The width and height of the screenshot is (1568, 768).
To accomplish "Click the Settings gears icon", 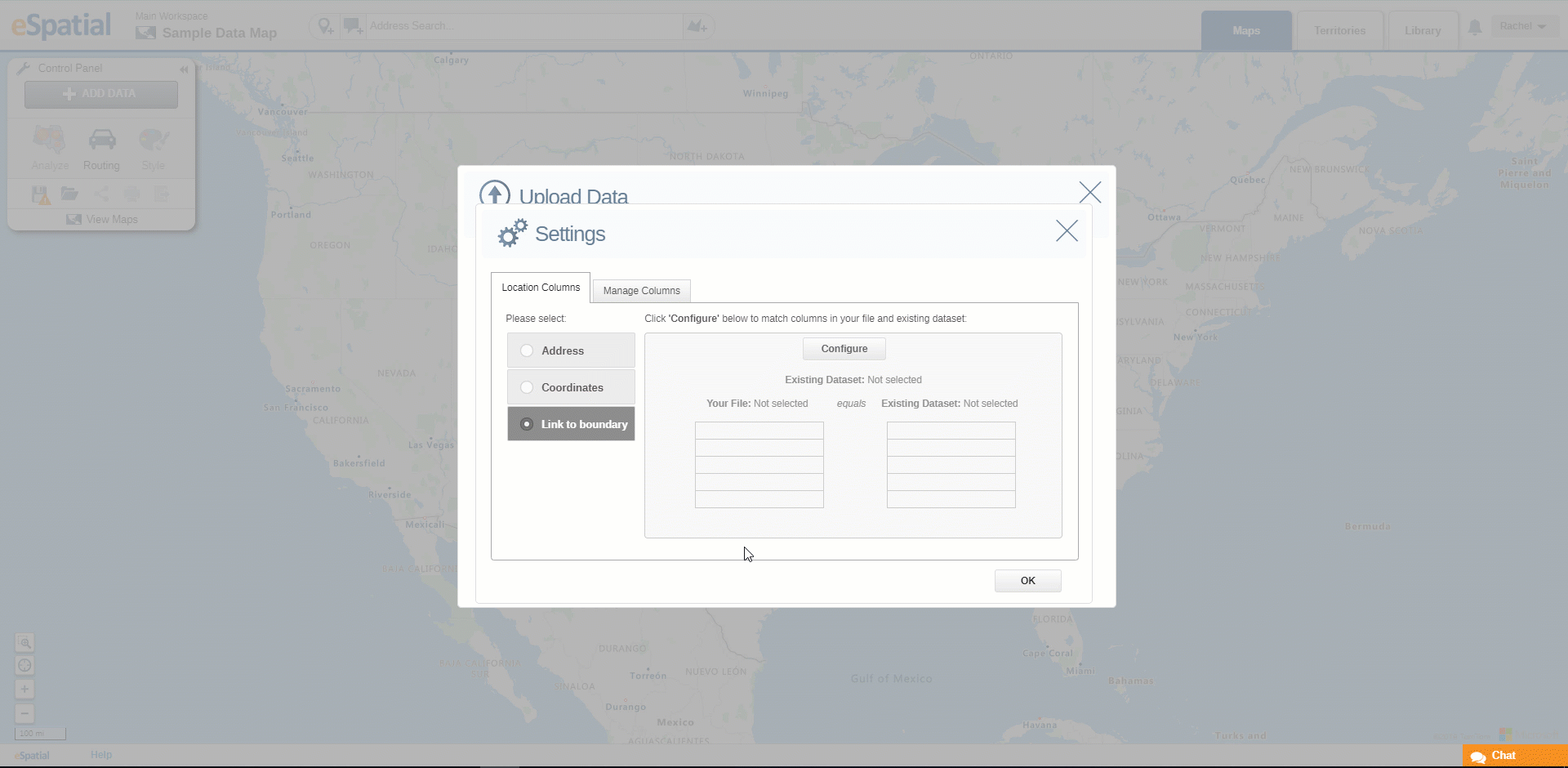I will click(513, 234).
